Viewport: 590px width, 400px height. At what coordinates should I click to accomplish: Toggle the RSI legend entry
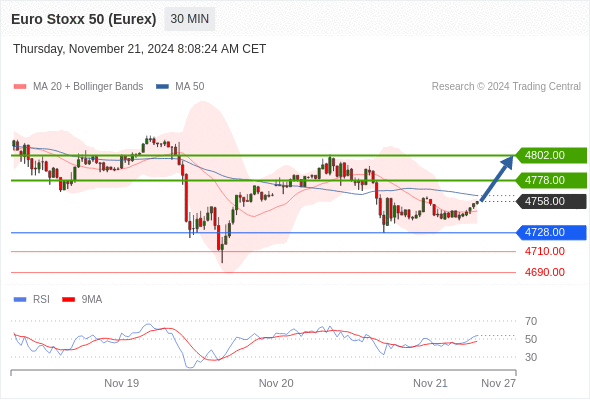point(32,300)
